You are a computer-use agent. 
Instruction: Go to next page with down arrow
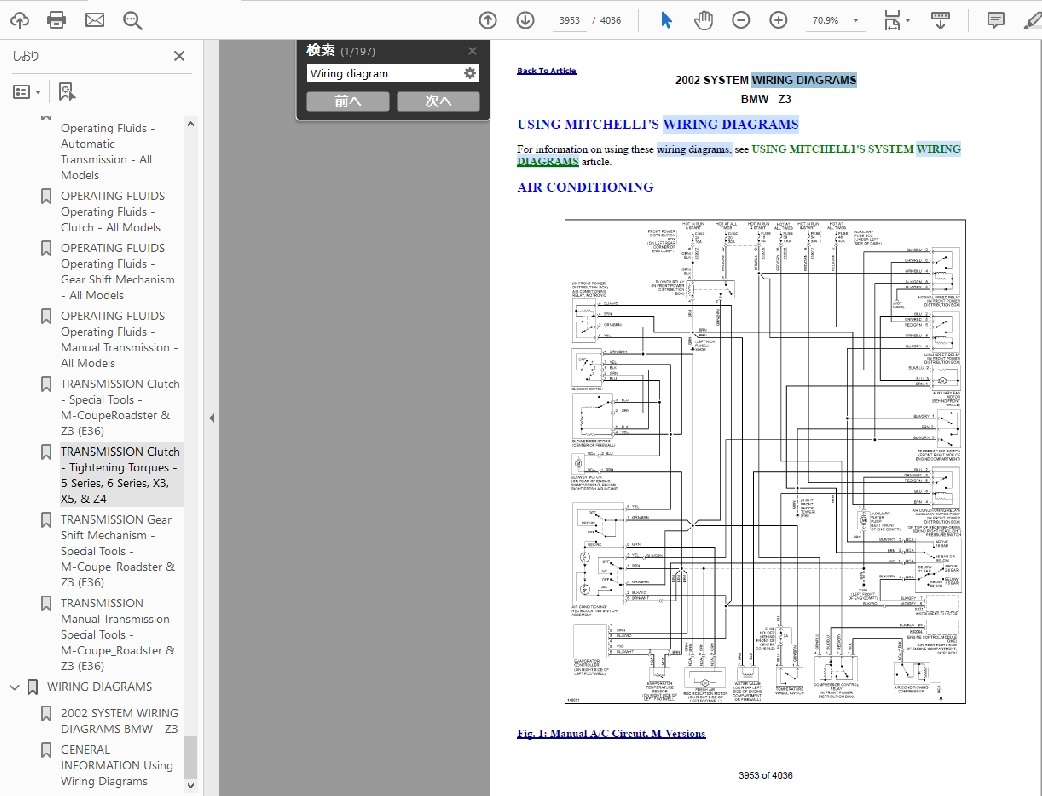525,20
